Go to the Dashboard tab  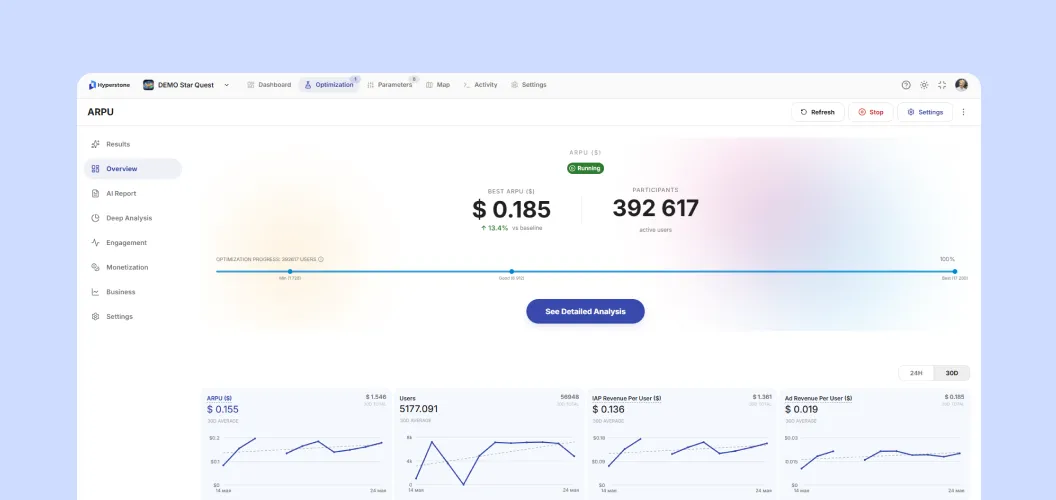[269, 85]
